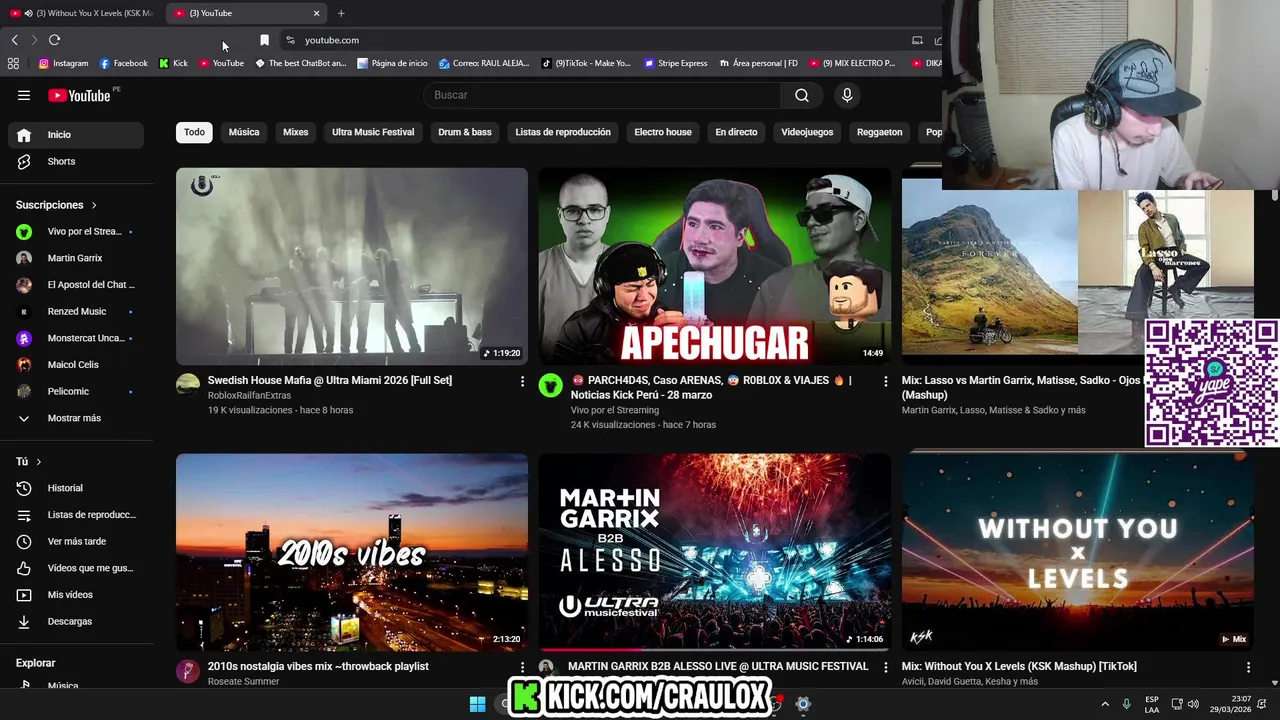
Task: Open Shorts in the sidebar
Action: point(76,161)
